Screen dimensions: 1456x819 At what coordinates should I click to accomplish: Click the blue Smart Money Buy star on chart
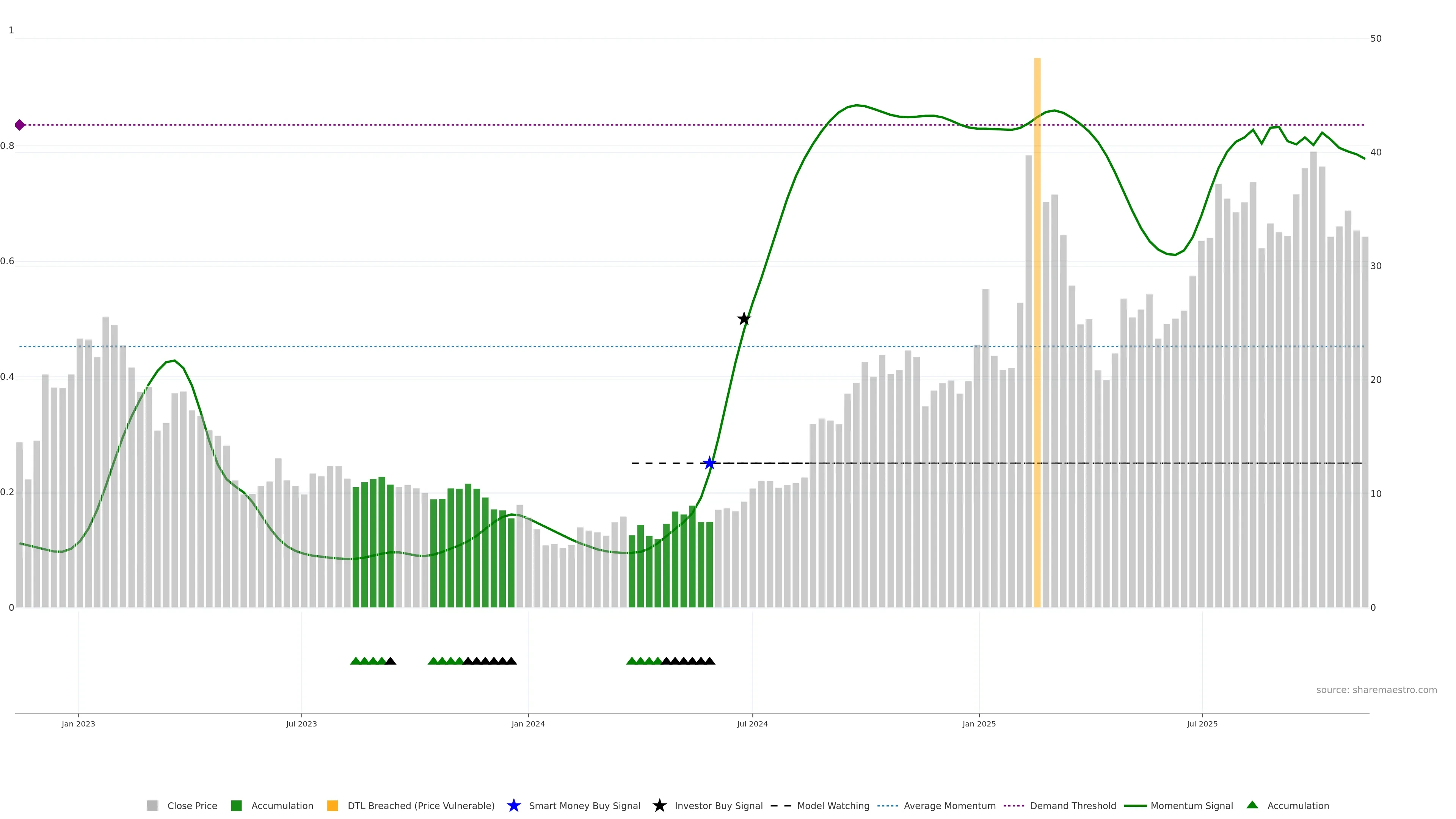click(x=709, y=463)
